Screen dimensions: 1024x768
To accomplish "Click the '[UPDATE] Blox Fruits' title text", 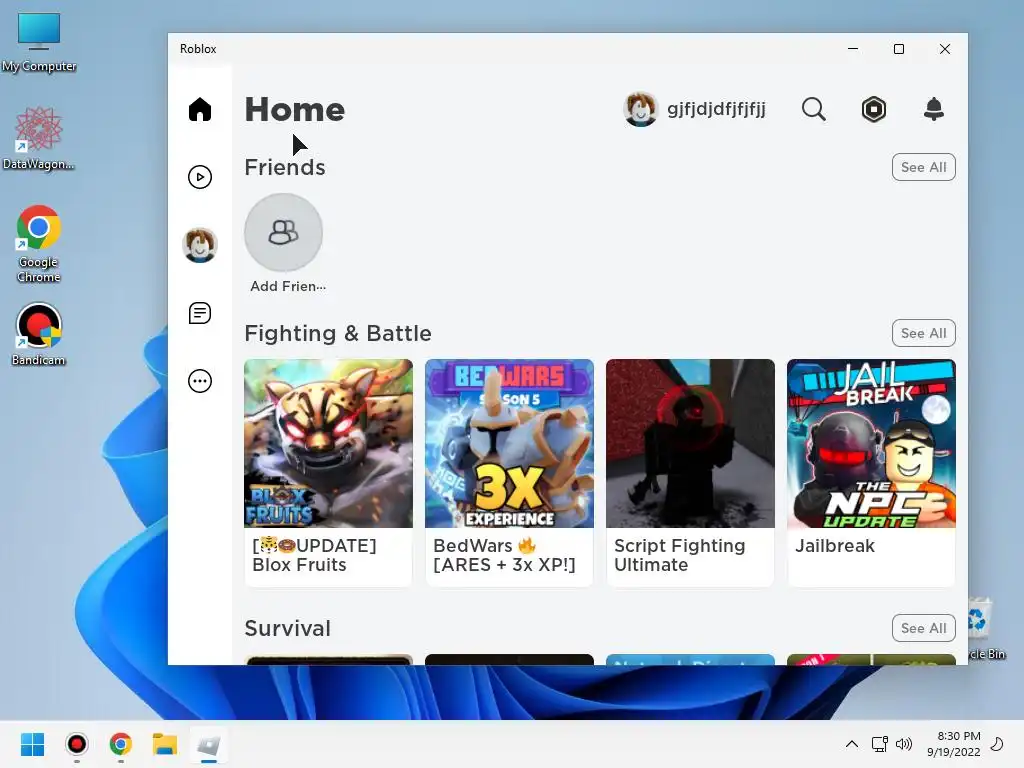I will [x=314, y=555].
